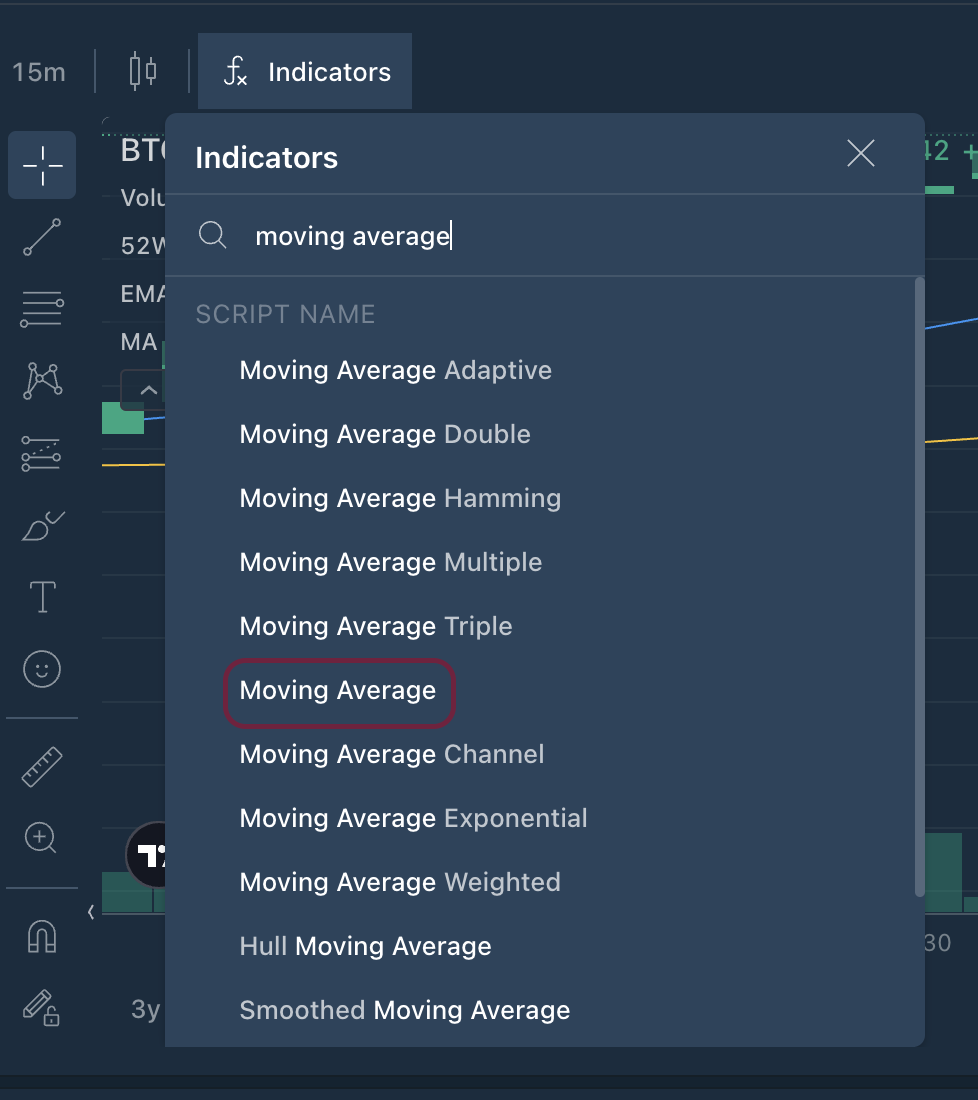Collapse the indicator legend chevron
The height and width of the screenshot is (1100, 978).
click(147, 390)
